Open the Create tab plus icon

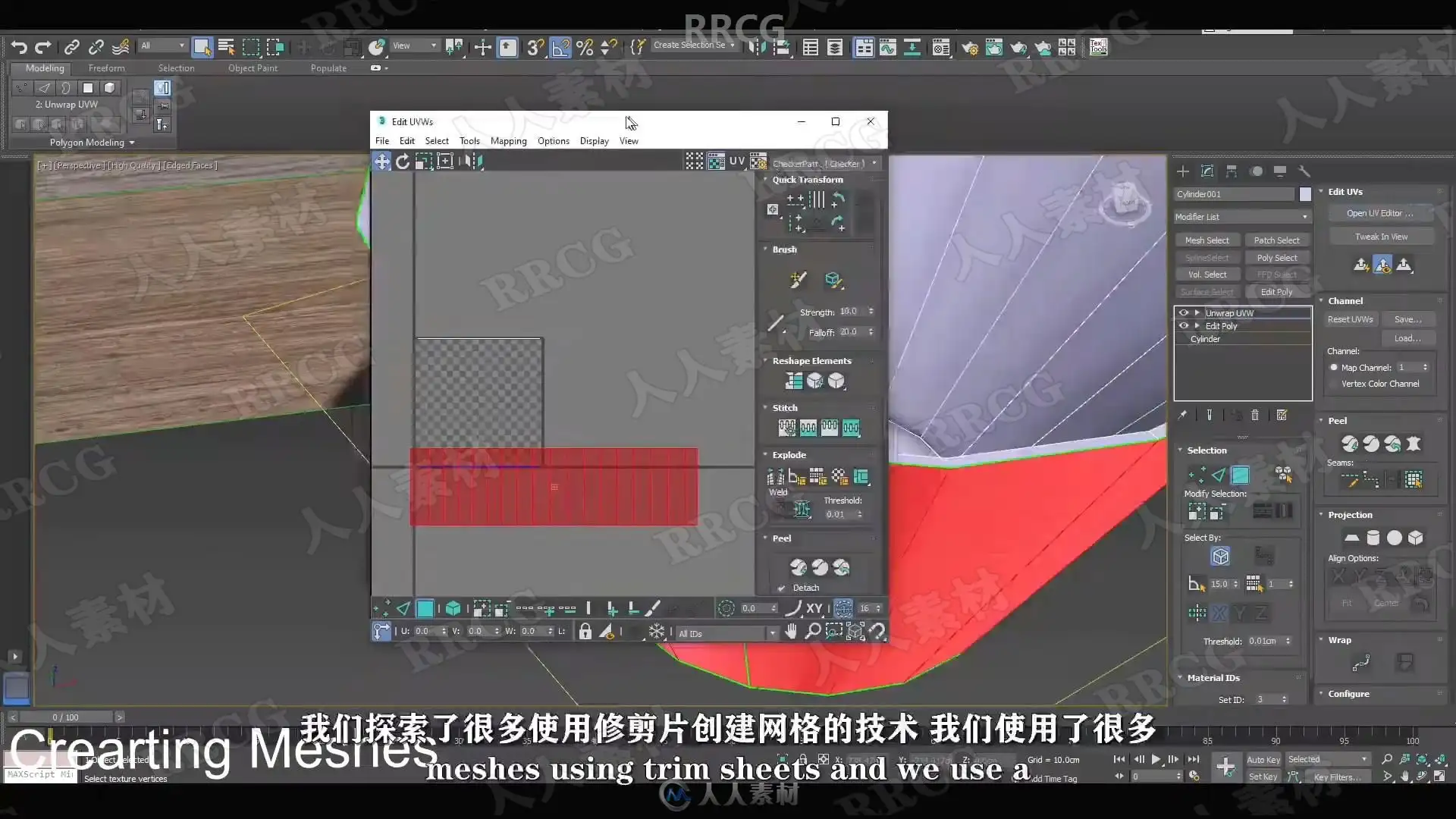(x=1182, y=171)
